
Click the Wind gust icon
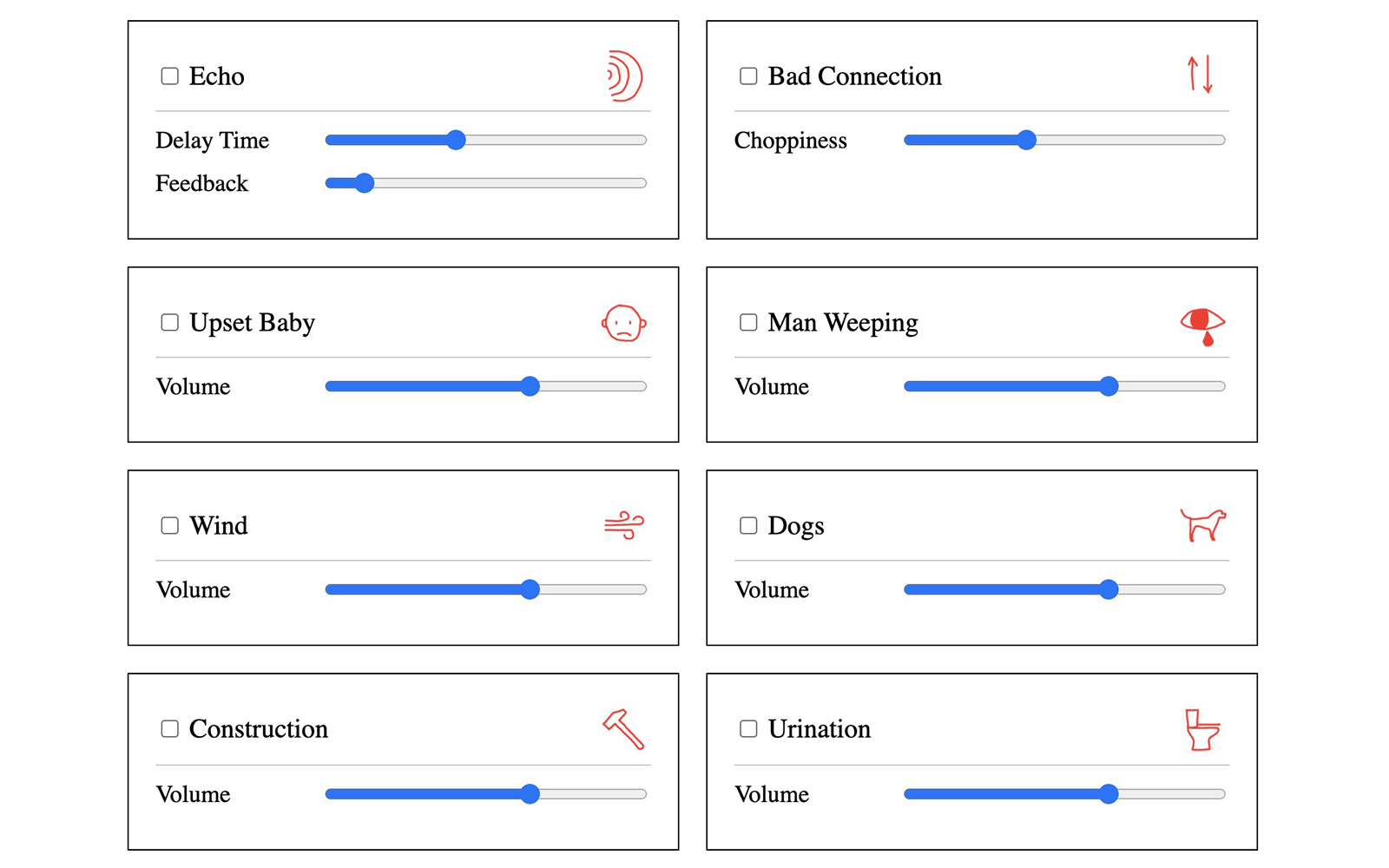point(624,526)
